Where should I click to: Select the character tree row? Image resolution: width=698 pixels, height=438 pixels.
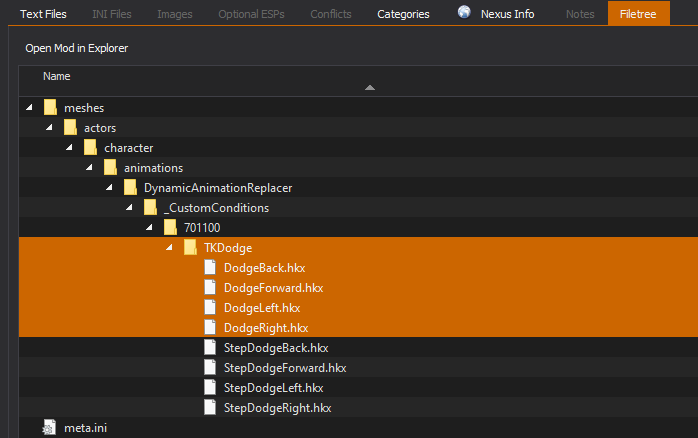coord(358,147)
